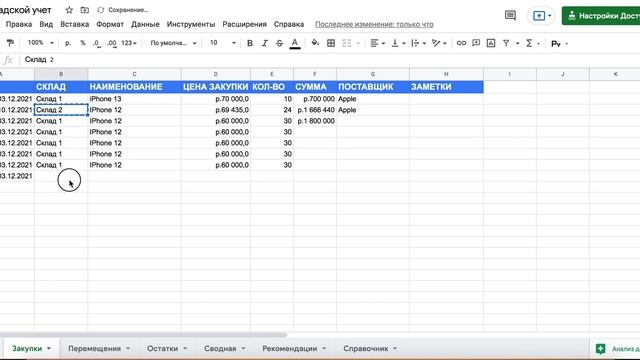Apply percent format icon
Image resolution: width=640 pixels, height=360 pixels.
[83, 43]
